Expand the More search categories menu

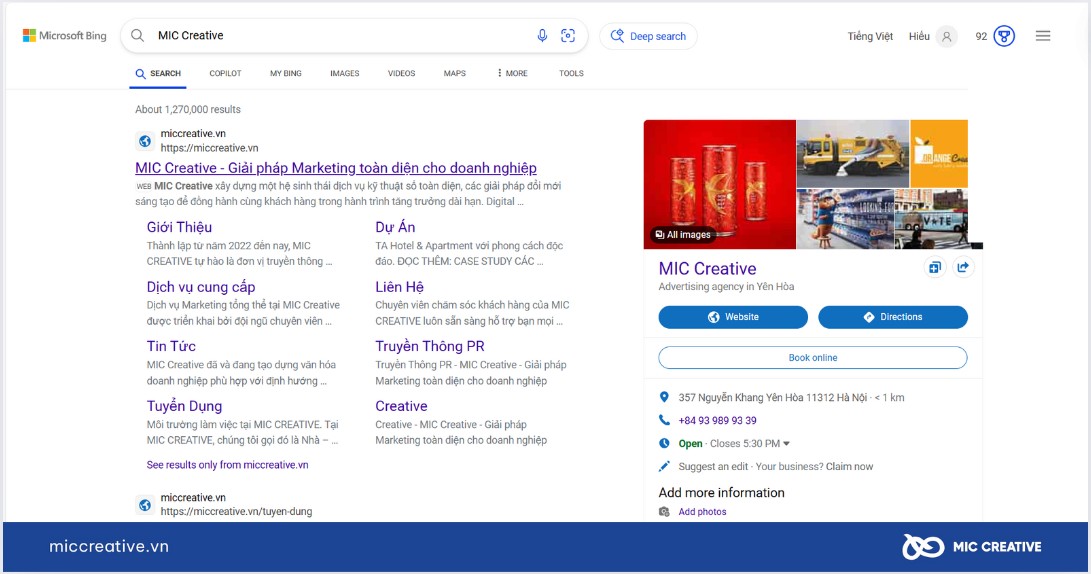click(x=512, y=73)
